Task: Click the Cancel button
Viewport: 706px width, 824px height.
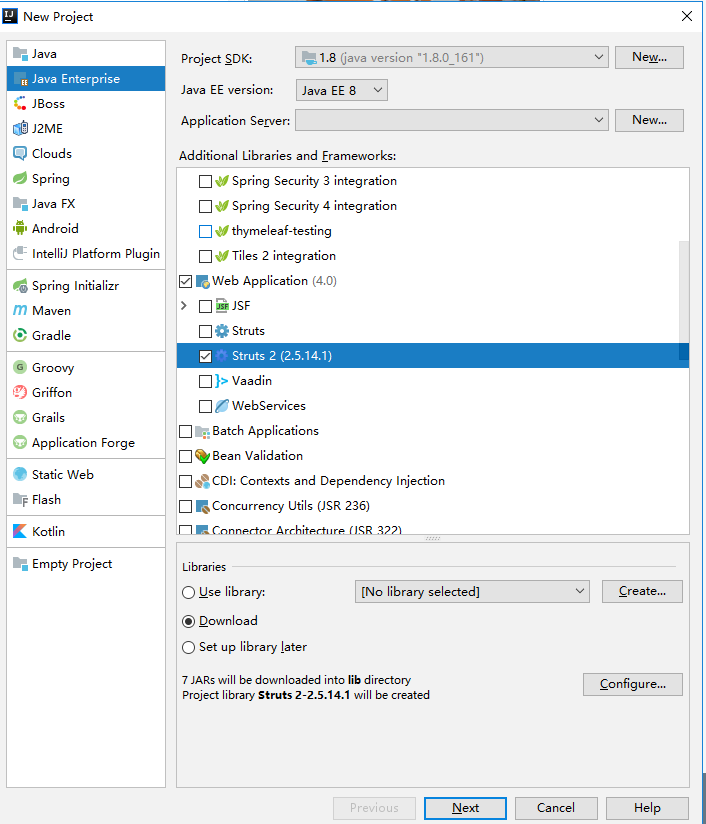Action: point(556,808)
